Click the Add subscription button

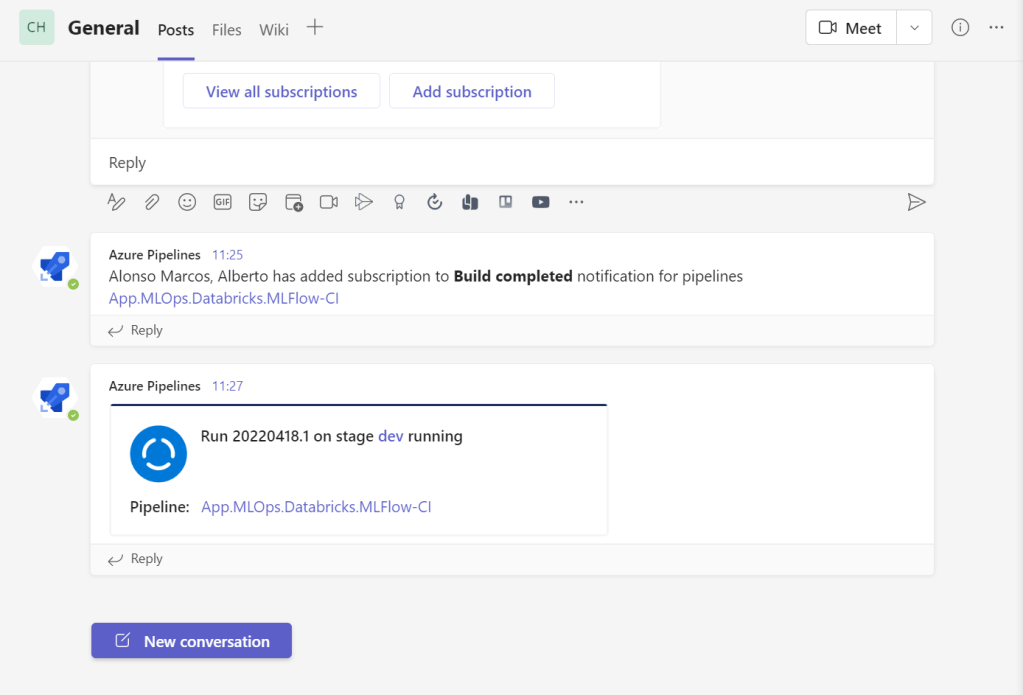point(472,91)
